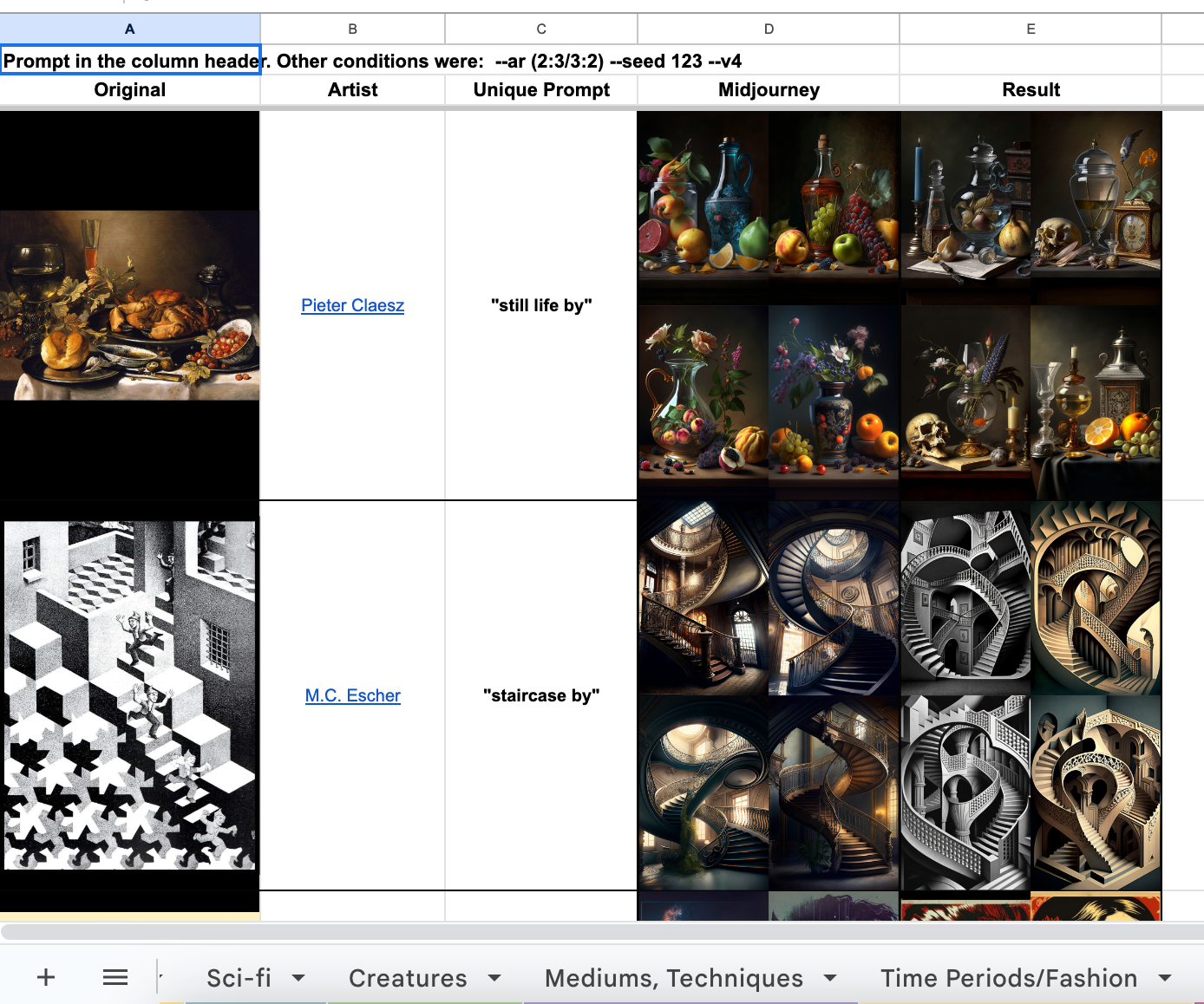The height and width of the screenshot is (1004, 1204).
Task: Click the Escher-style staircase result grid
Action: [1031, 695]
